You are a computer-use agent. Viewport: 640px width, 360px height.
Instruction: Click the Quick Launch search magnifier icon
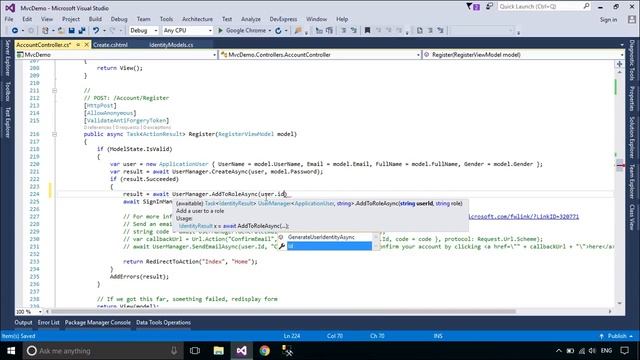click(x=586, y=6)
